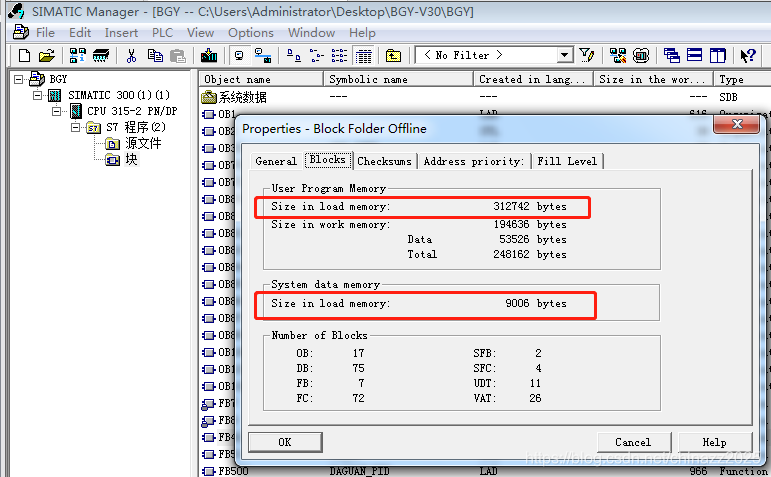Sort by Symbolic name column header

point(398,79)
